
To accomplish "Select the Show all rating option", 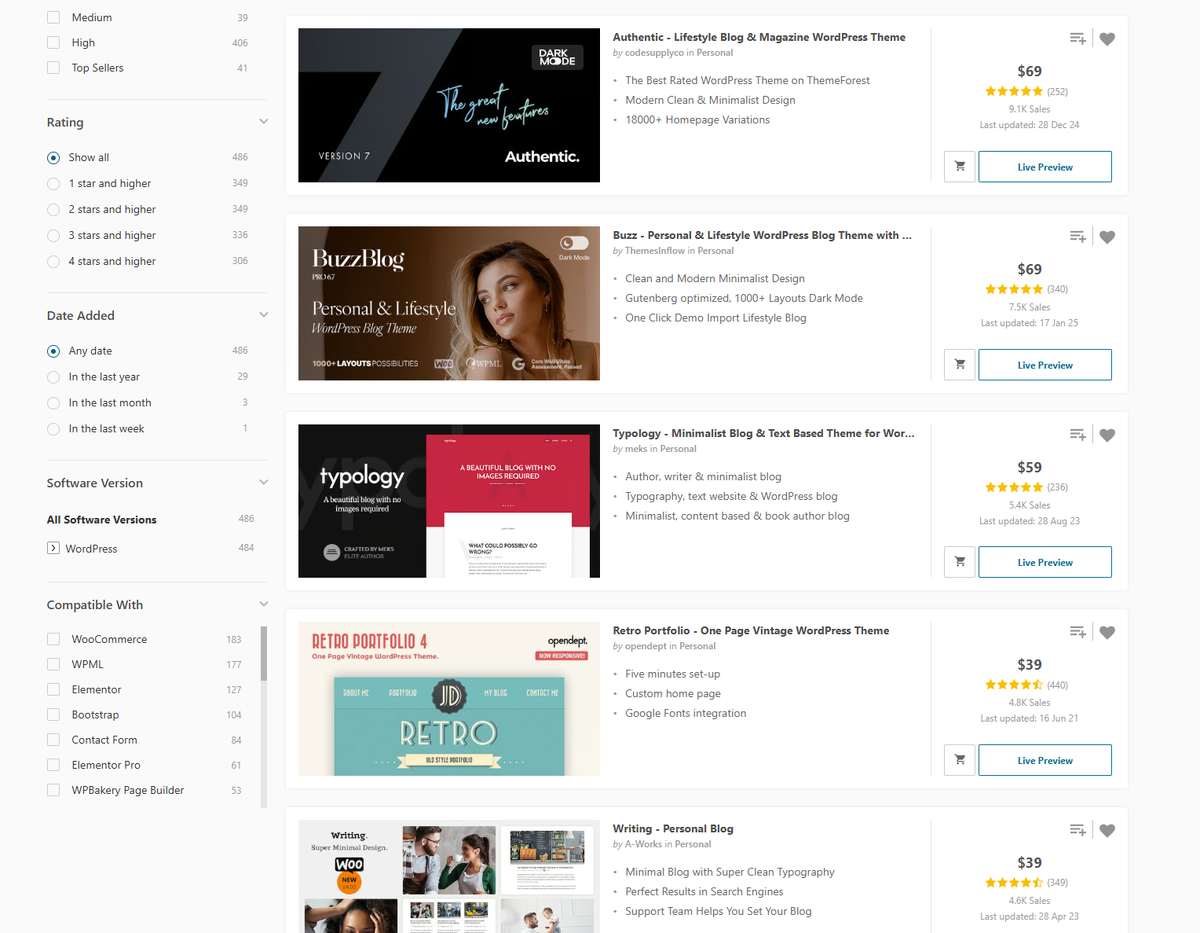I will pos(53,158).
